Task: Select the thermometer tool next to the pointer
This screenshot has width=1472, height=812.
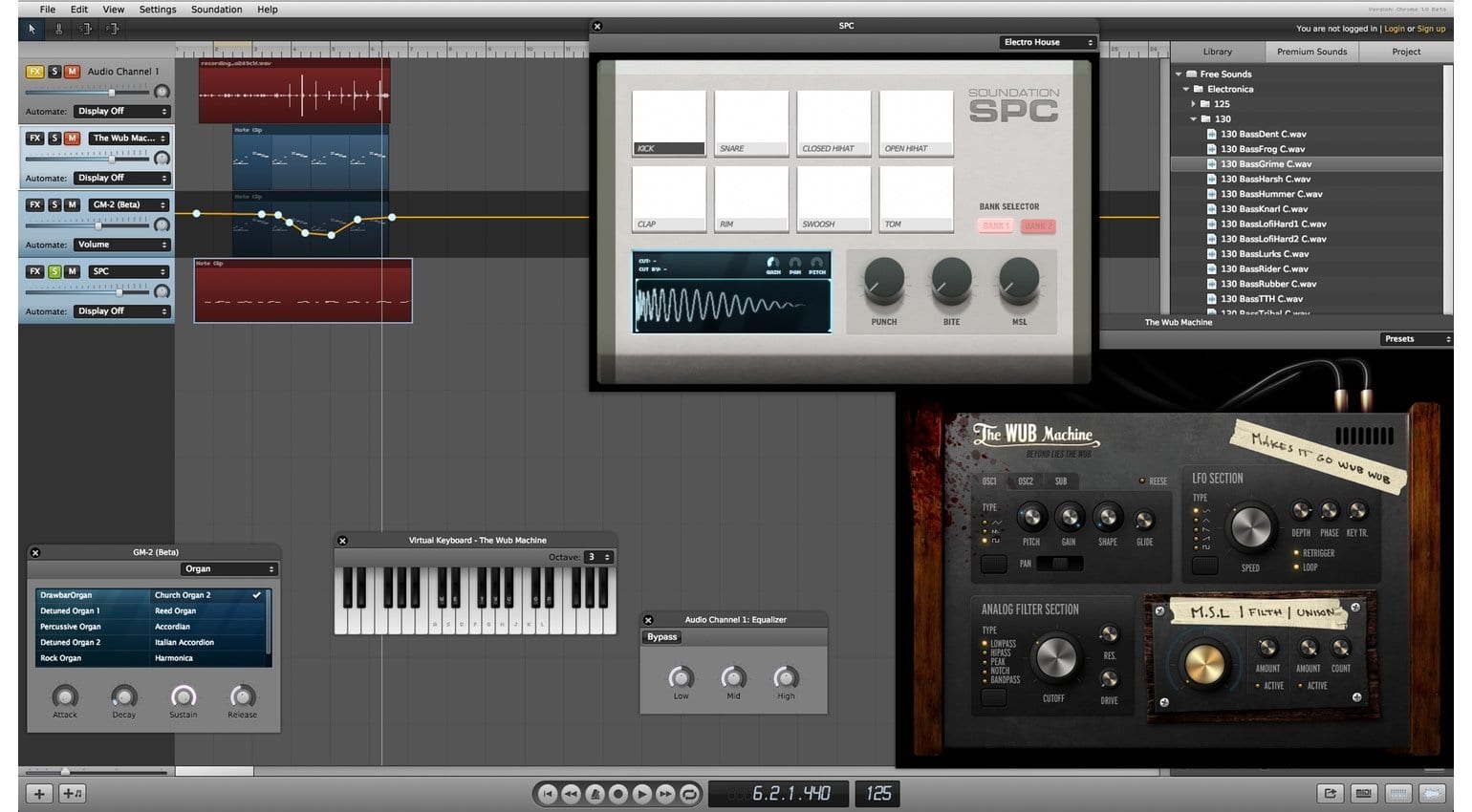Action: pyautogui.click(x=58, y=30)
